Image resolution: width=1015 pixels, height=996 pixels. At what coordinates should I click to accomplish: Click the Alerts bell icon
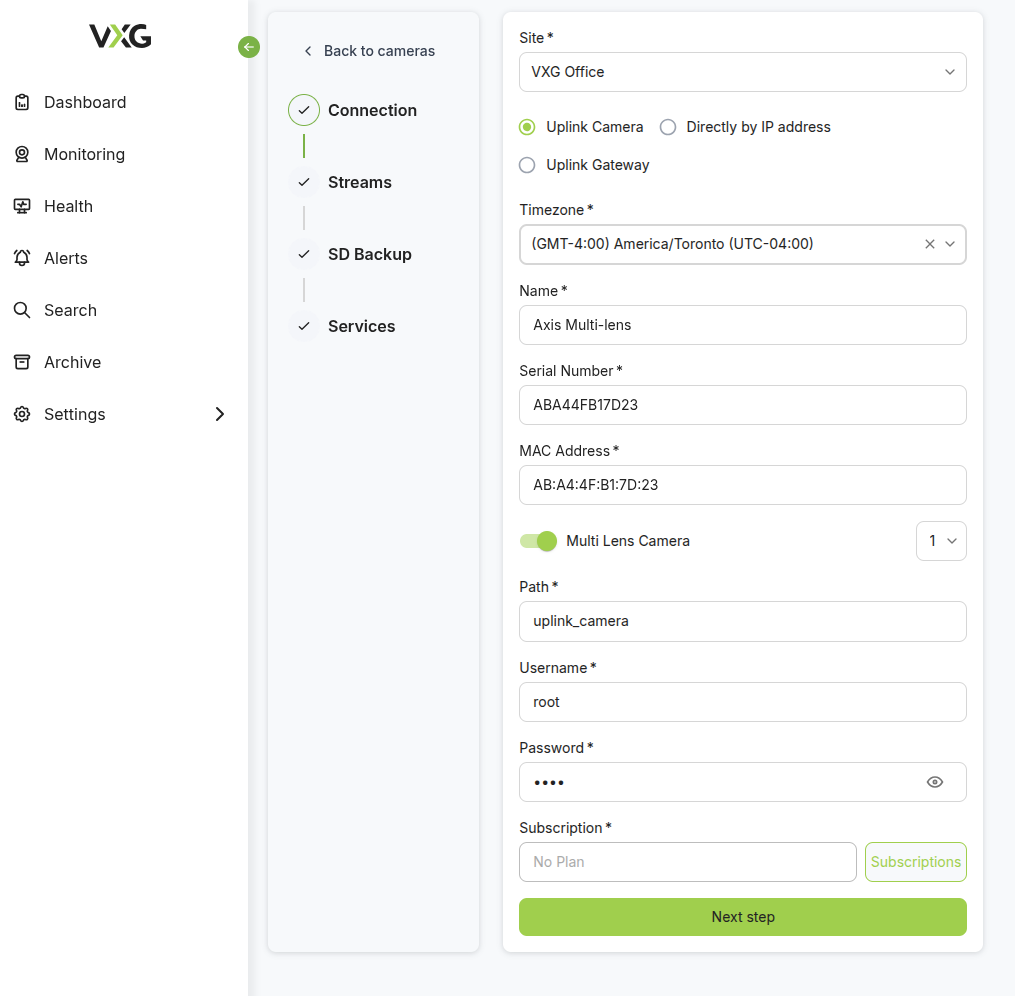point(22,258)
